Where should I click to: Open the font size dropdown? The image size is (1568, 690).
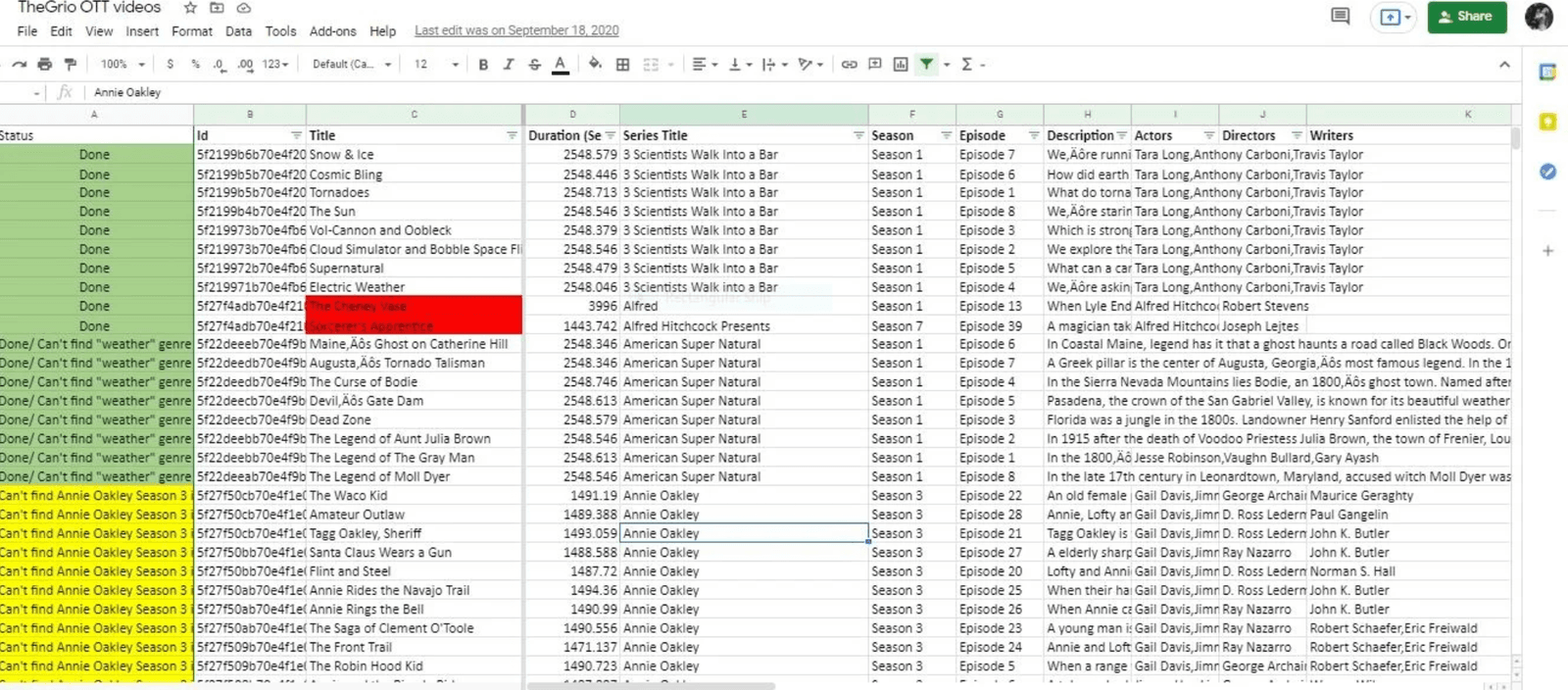tap(436, 65)
